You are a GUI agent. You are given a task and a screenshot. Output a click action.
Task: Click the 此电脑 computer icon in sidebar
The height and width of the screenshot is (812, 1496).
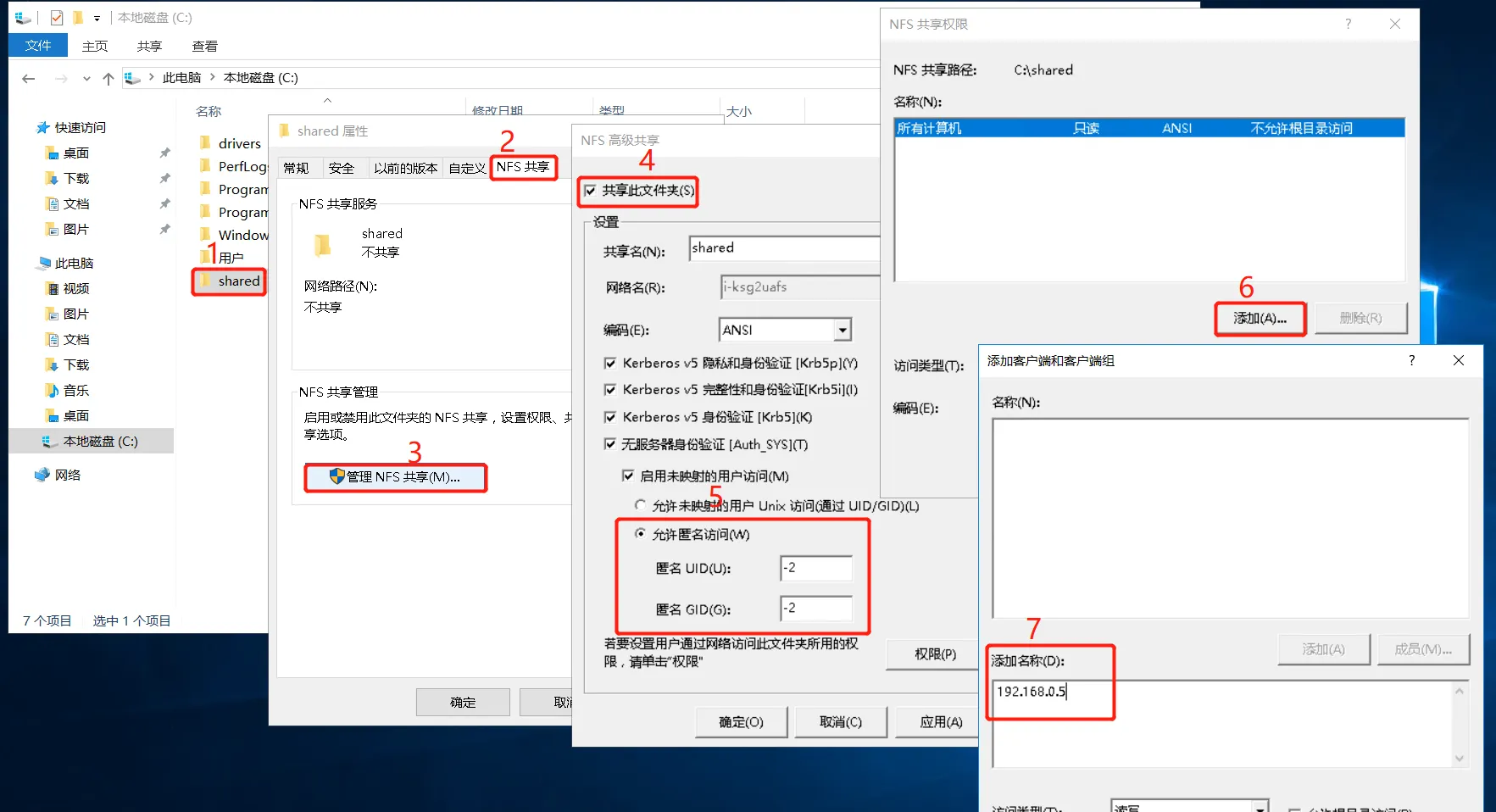pos(43,264)
